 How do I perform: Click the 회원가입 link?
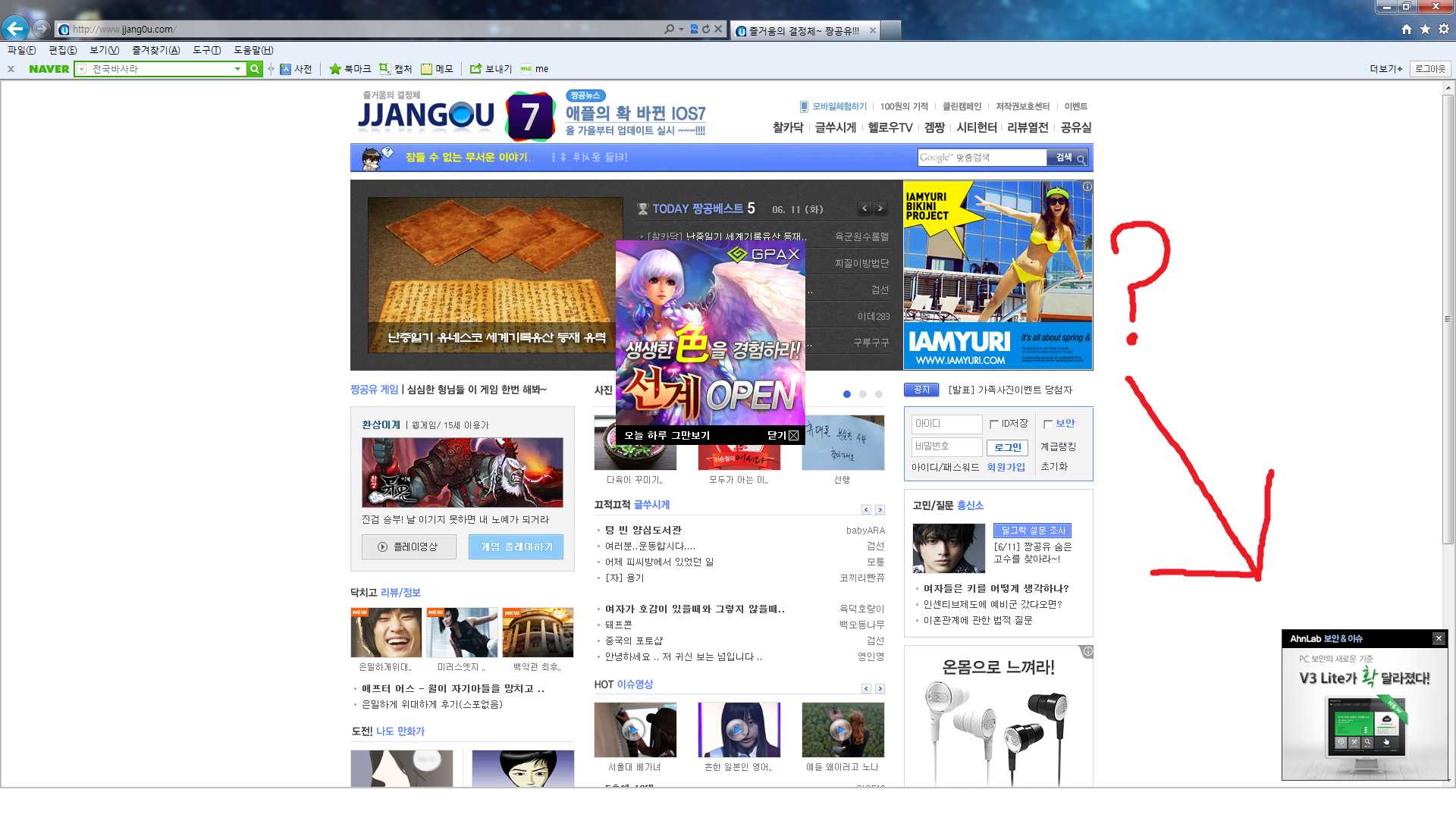(x=1006, y=467)
